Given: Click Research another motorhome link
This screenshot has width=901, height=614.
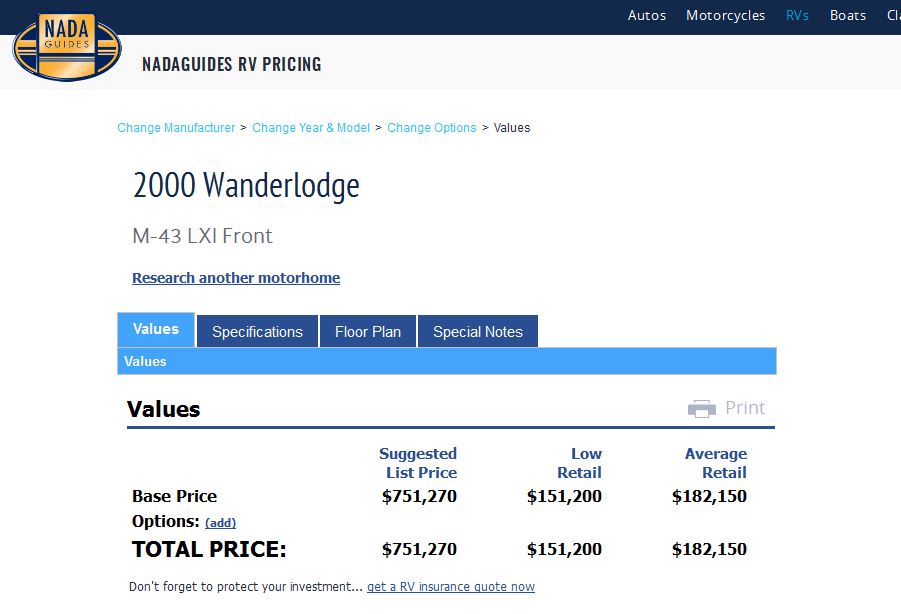Looking at the screenshot, I should [236, 278].
